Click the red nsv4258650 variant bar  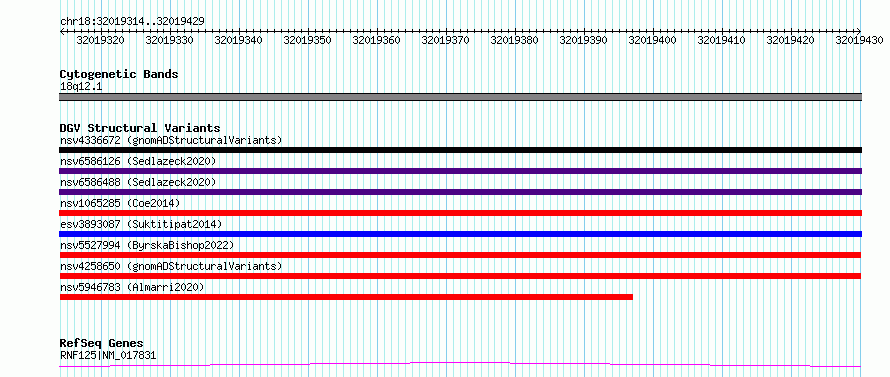click(x=460, y=276)
